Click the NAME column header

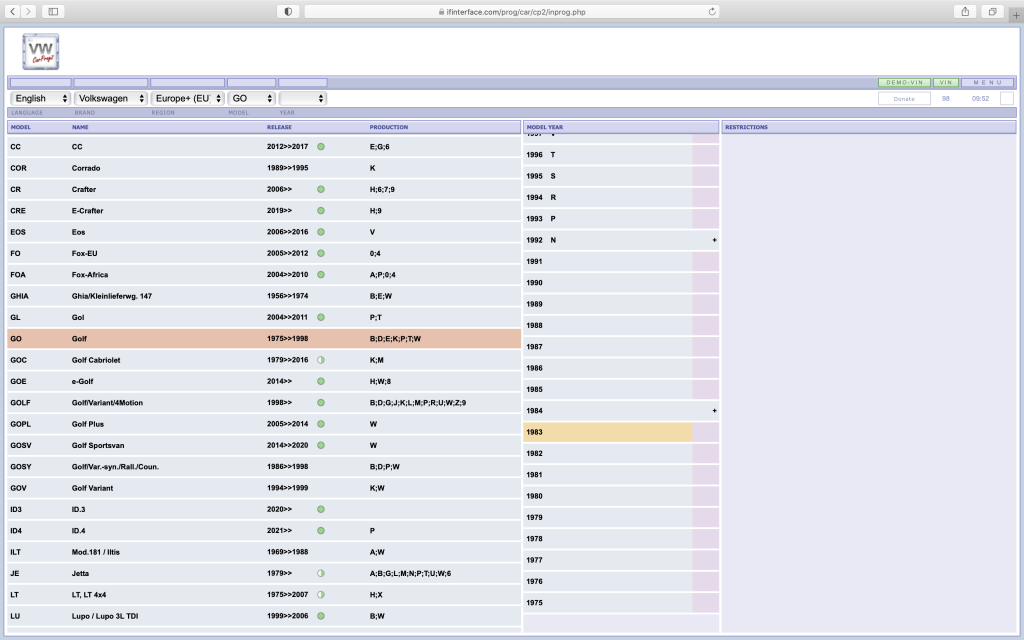(x=80, y=127)
